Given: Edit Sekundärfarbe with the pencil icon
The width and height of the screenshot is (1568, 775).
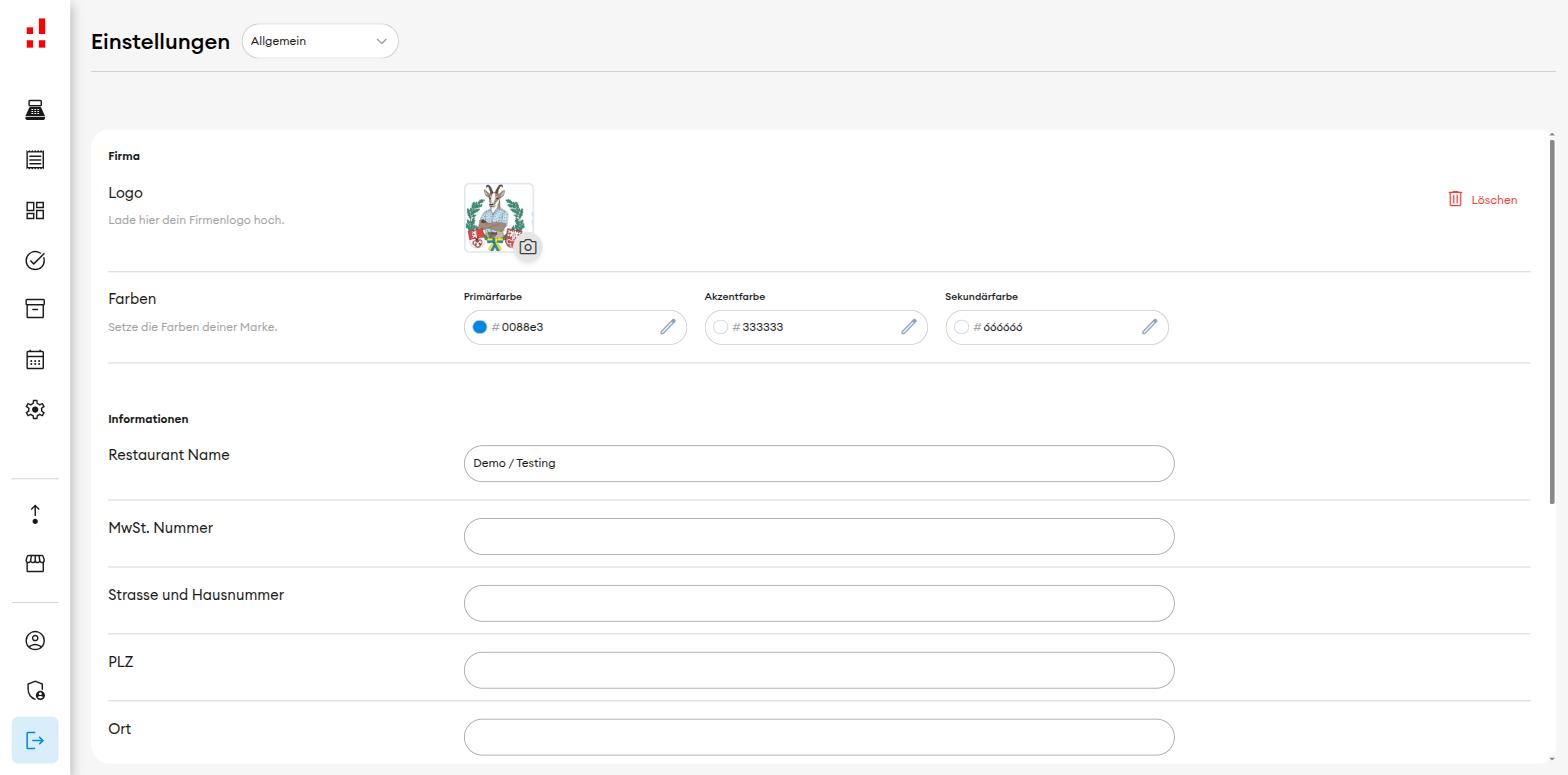Looking at the screenshot, I should [1150, 327].
